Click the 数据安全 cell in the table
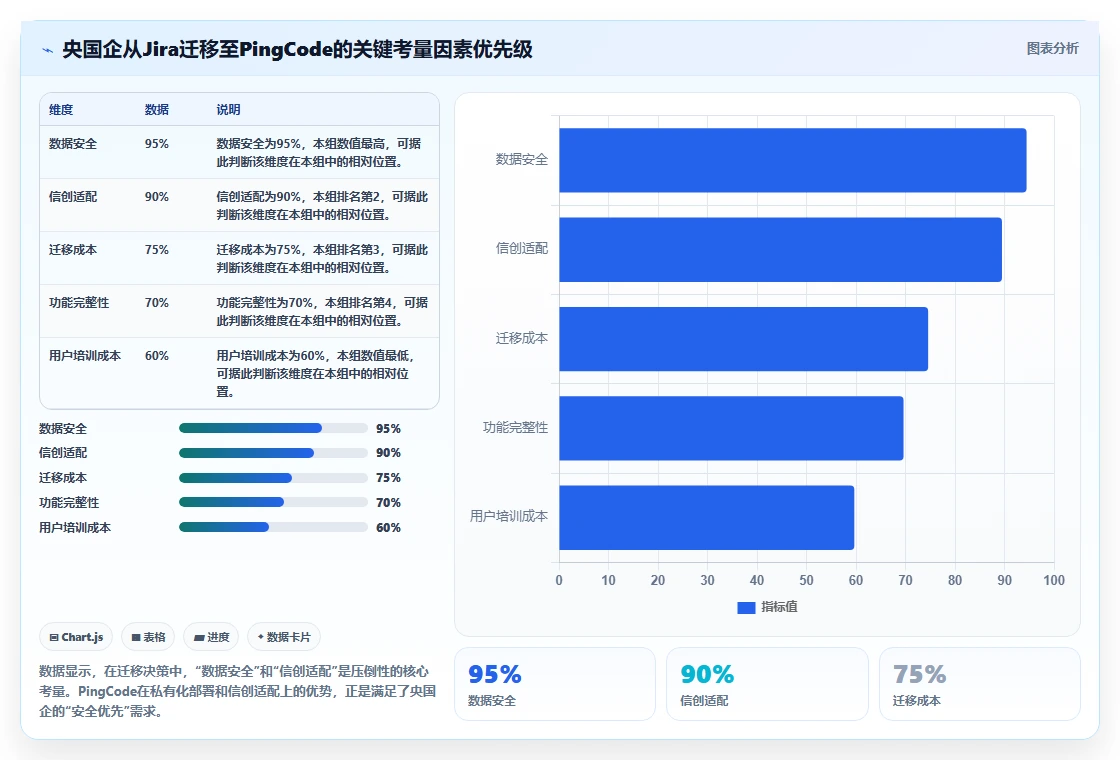1120x760 pixels. (73, 144)
